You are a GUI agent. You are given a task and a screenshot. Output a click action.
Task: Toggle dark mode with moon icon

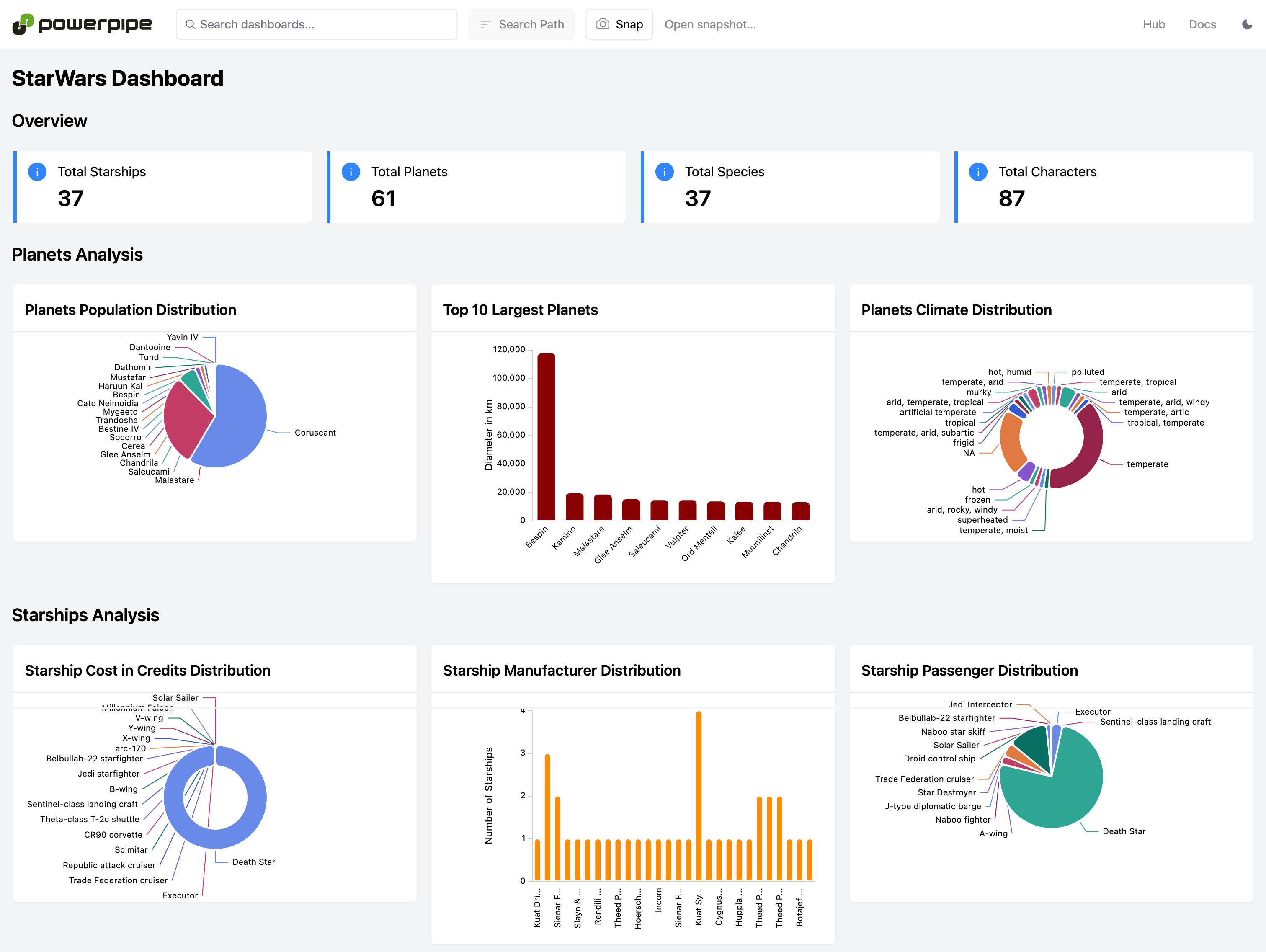[x=1247, y=24]
